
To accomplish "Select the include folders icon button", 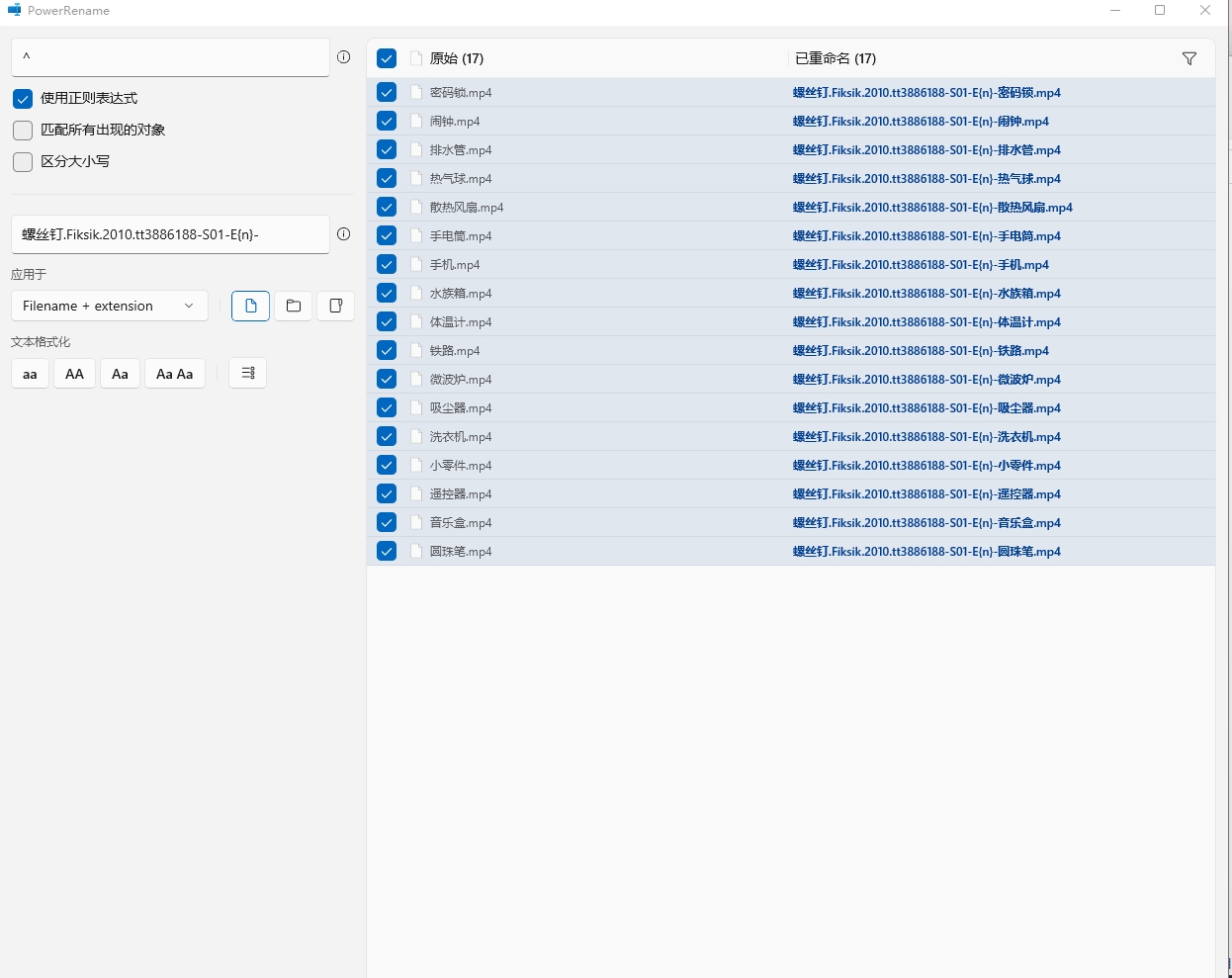I will point(294,306).
